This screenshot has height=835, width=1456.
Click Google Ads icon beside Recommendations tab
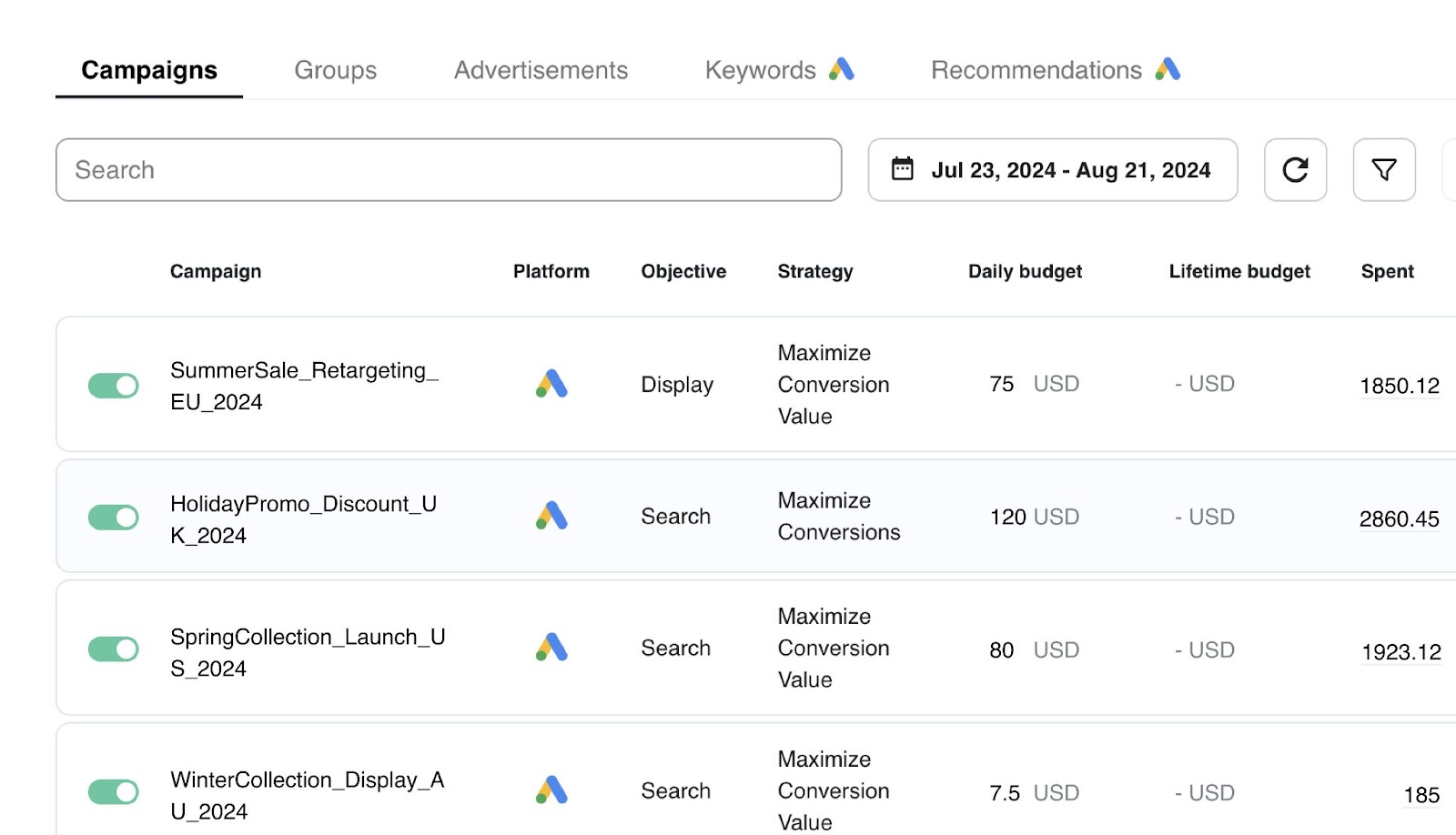(x=1168, y=69)
